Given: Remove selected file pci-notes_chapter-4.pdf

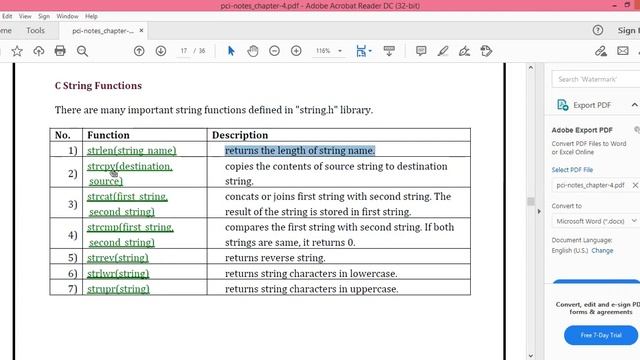Looking at the screenshot, I should tap(635, 185).
